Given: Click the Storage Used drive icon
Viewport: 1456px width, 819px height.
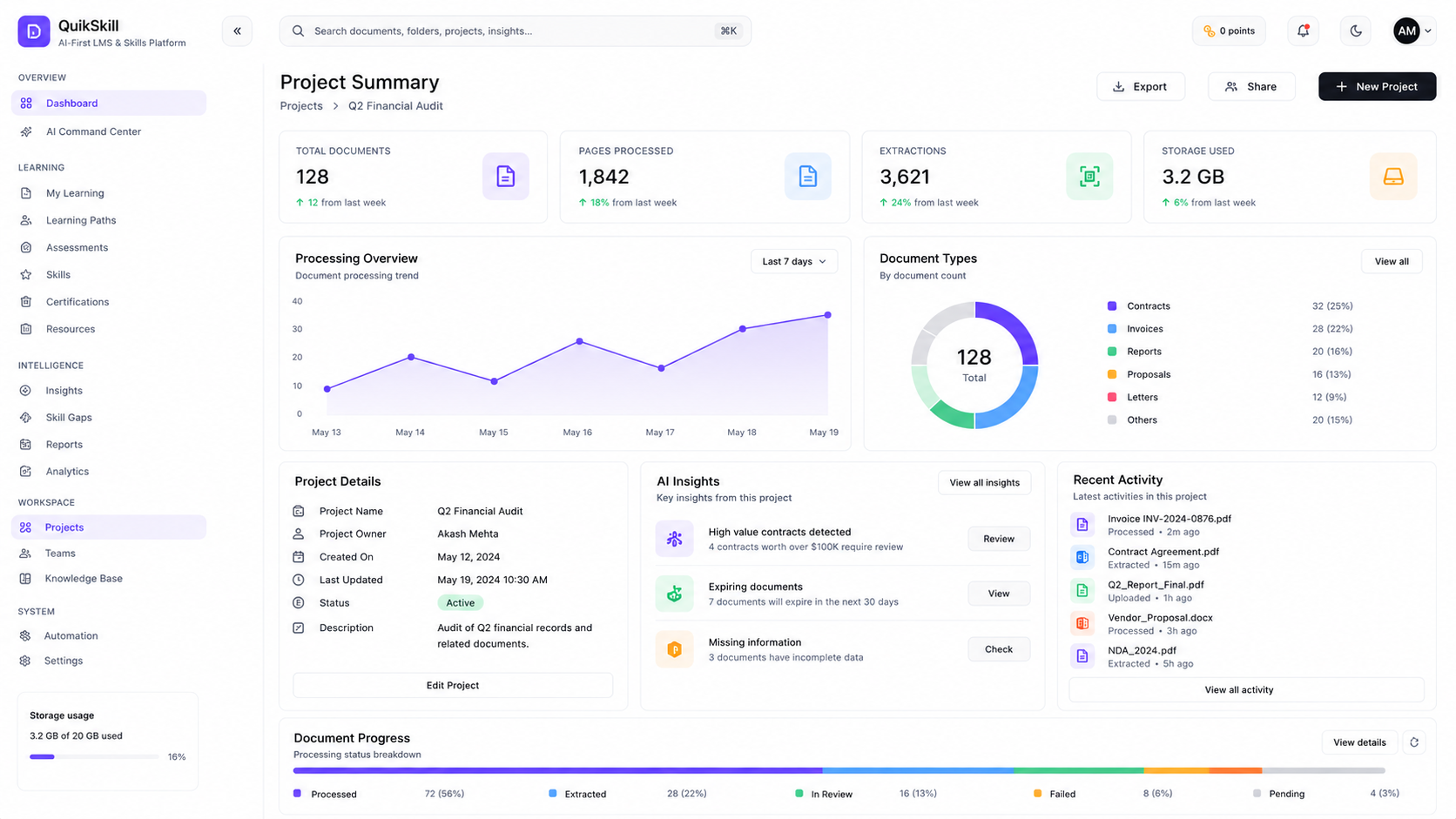Looking at the screenshot, I should click(1393, 177).
